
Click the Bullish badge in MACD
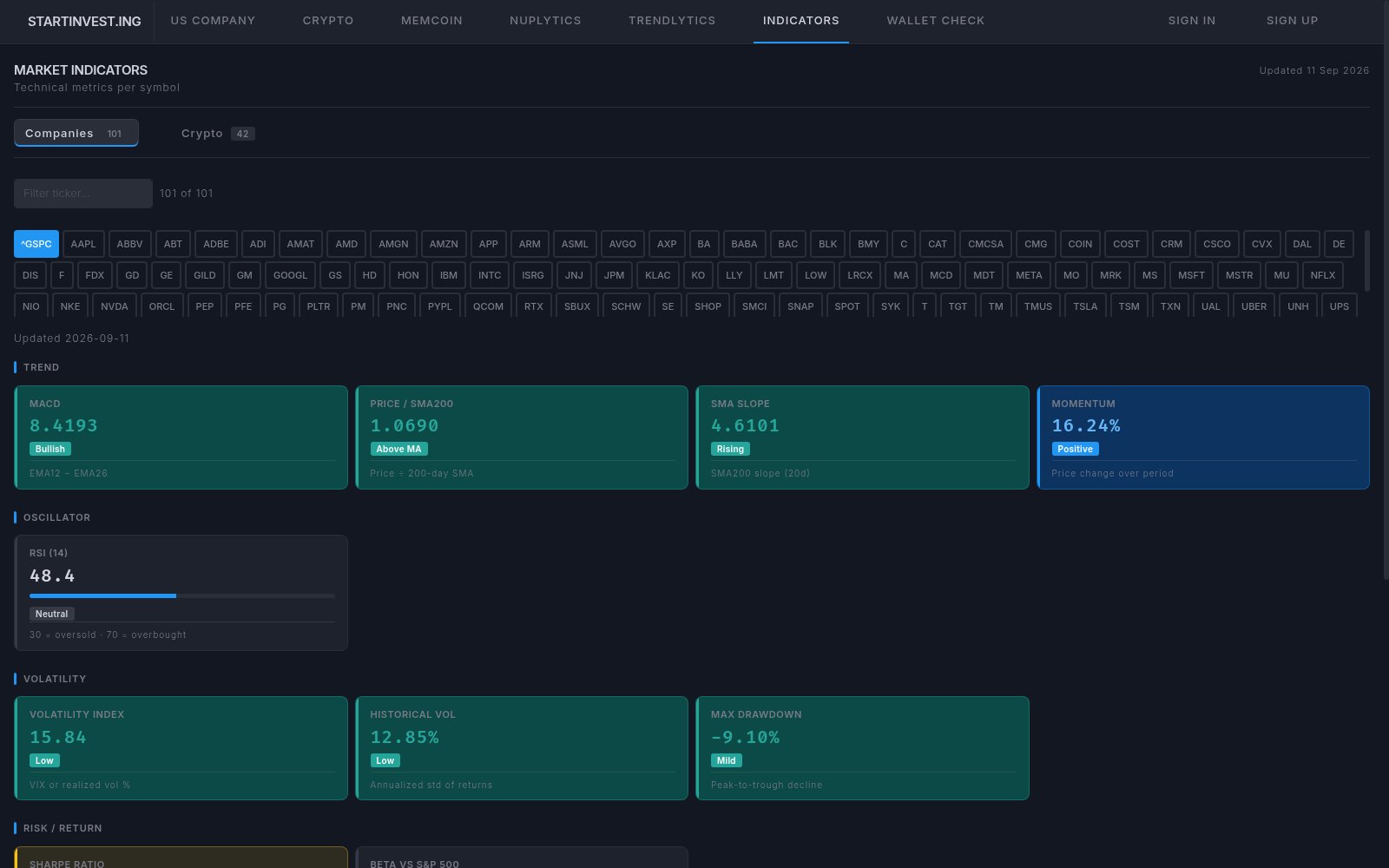click(50, 449)
